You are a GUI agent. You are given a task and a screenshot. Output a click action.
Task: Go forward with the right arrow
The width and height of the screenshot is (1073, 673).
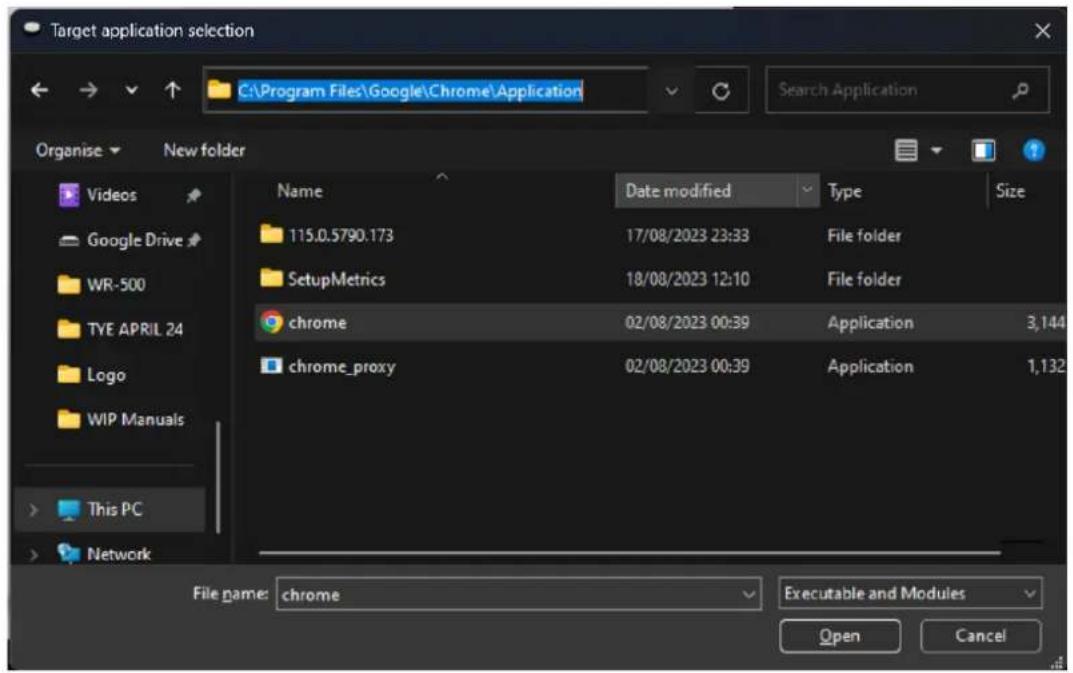click(88, 90)
